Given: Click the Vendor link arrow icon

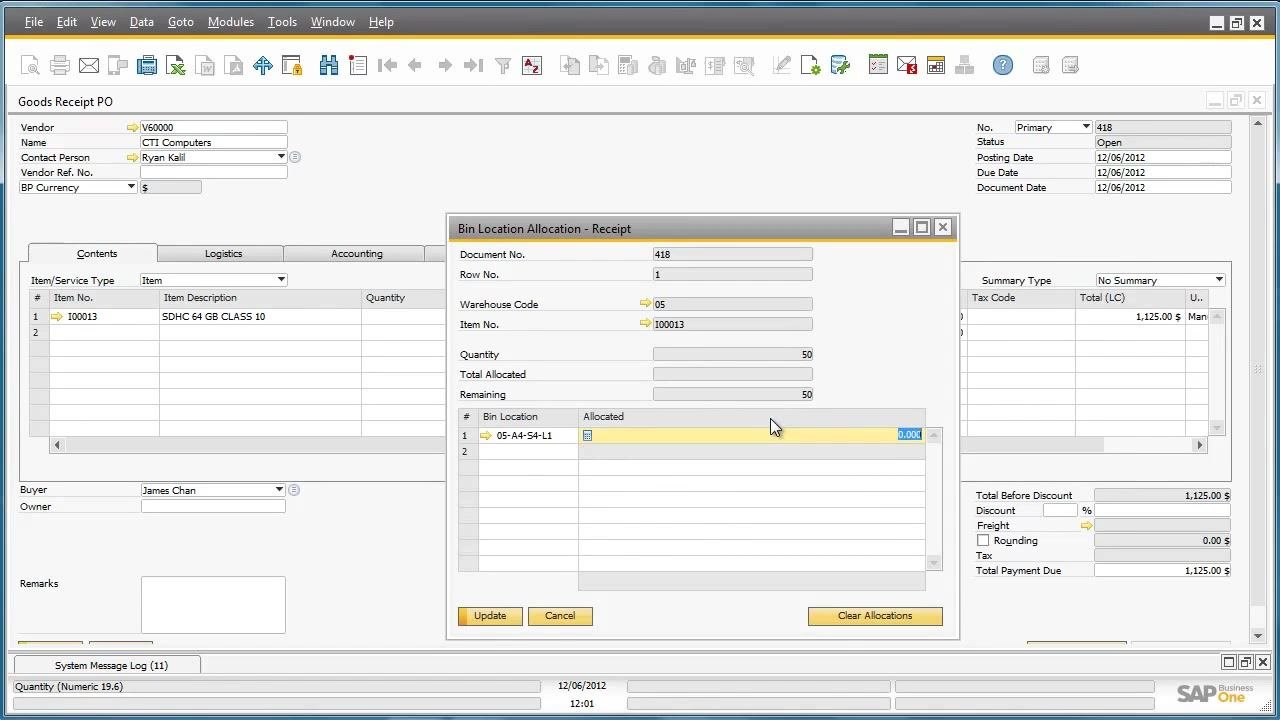Looking at the screenshot, I should pos(132,128).
